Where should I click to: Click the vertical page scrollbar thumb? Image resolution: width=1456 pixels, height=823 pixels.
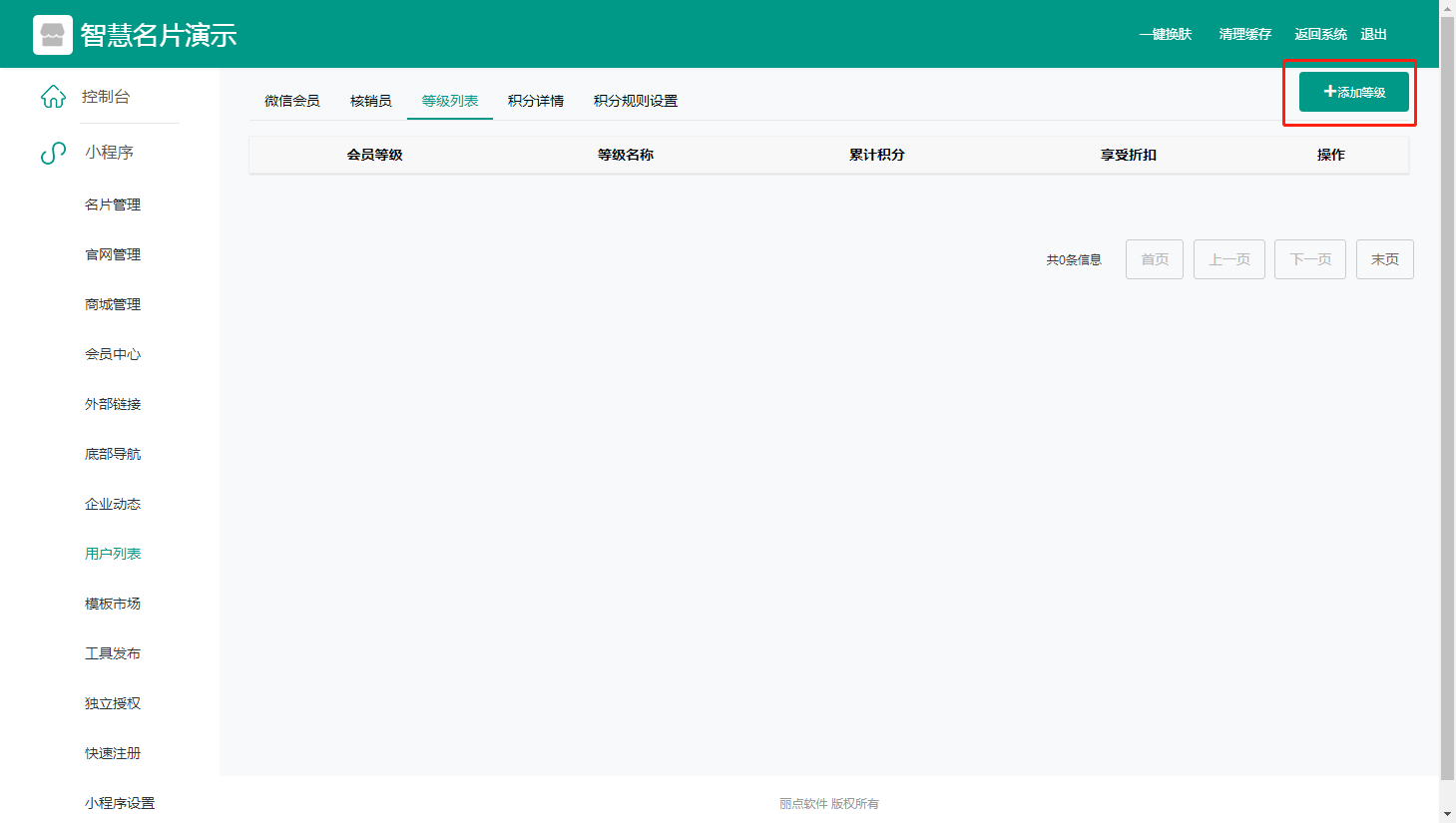(x=1447, y=398)
